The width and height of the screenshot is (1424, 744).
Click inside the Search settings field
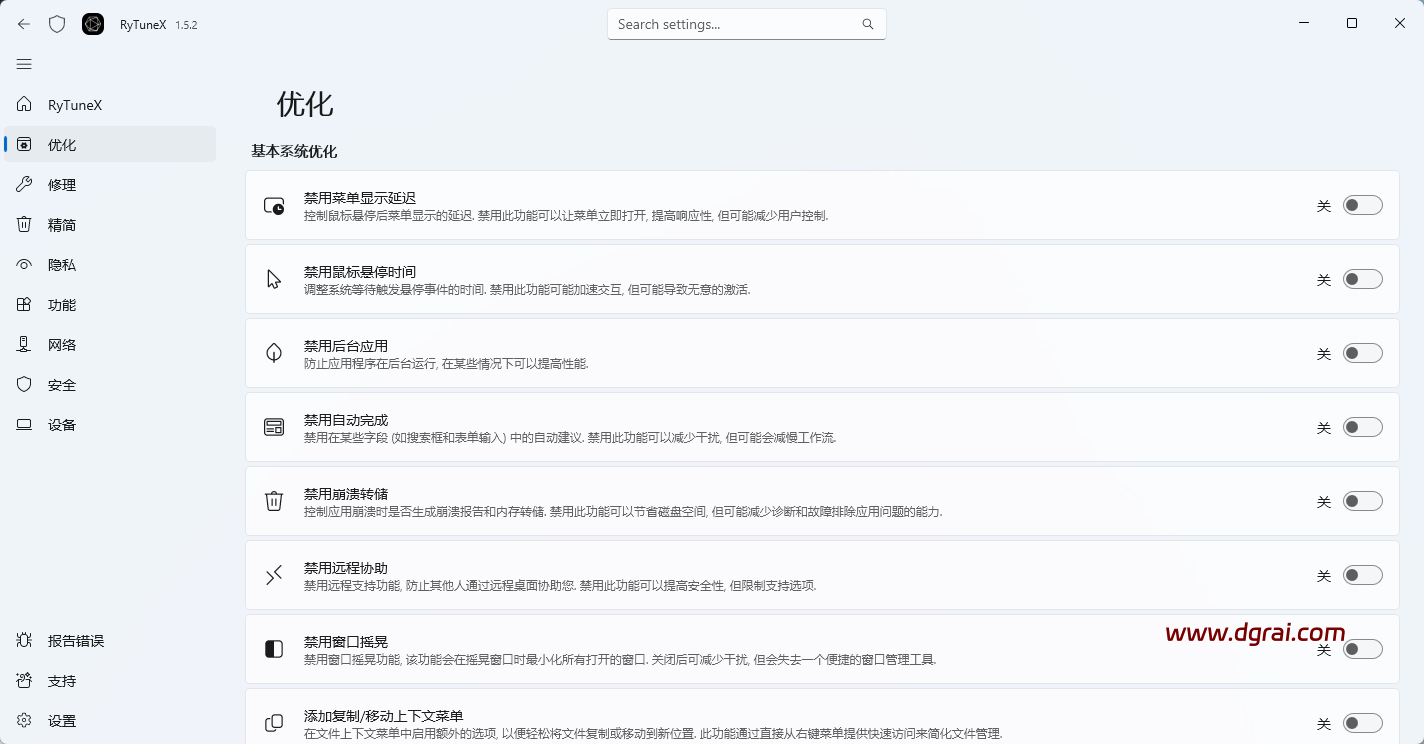[x=740, y=23]
